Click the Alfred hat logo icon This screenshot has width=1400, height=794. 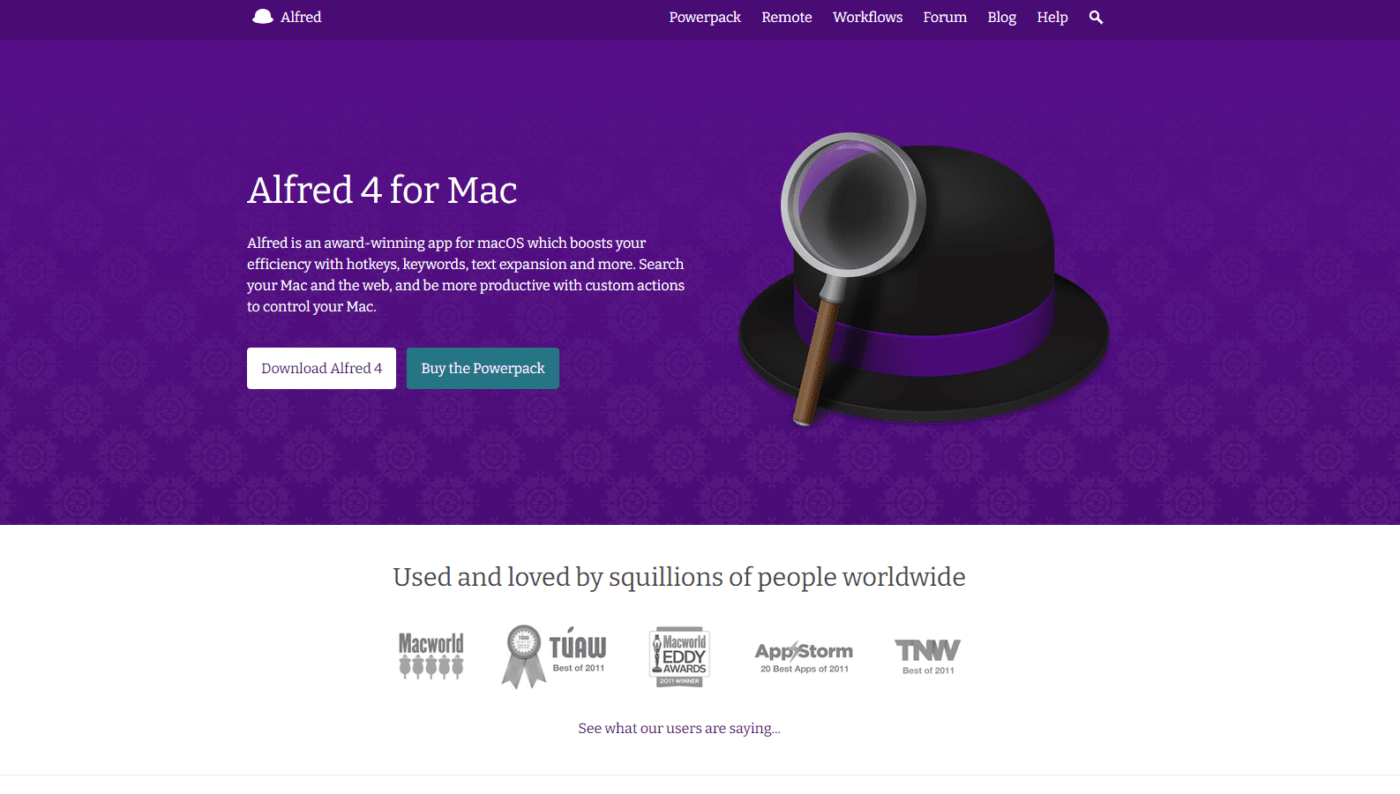(x=263, y=17)
